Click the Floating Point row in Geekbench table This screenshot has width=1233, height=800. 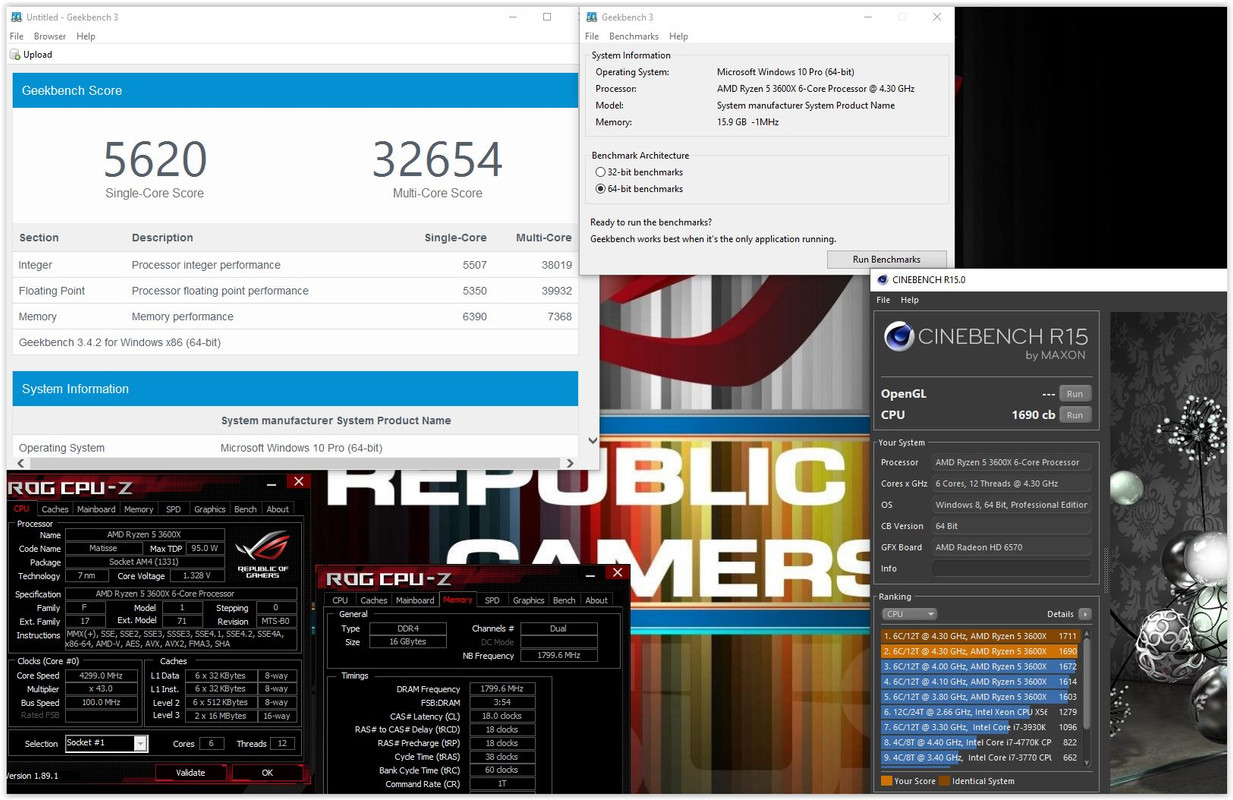[x=295, y=291]
